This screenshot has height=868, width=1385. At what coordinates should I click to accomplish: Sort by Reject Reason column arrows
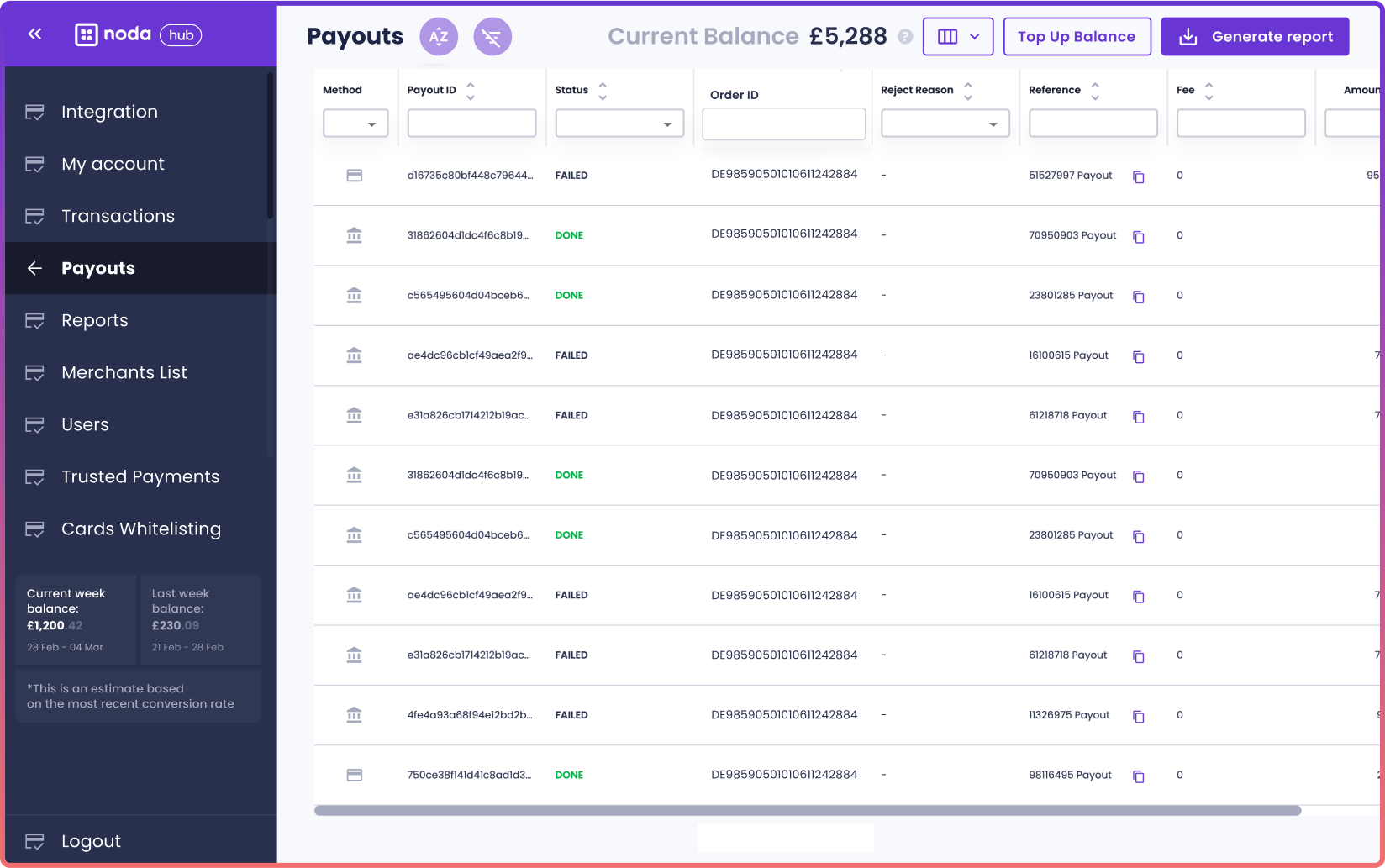point(968,90)
